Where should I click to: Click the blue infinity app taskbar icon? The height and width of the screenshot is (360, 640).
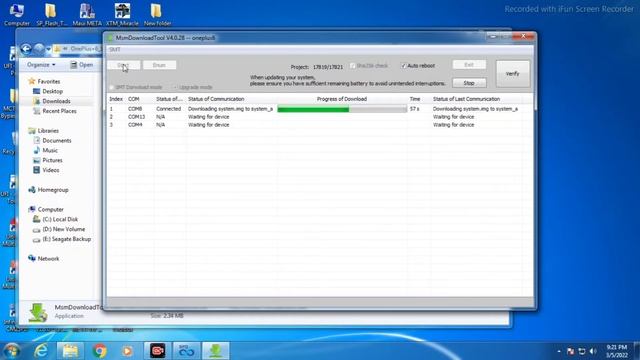pos(187,351)
